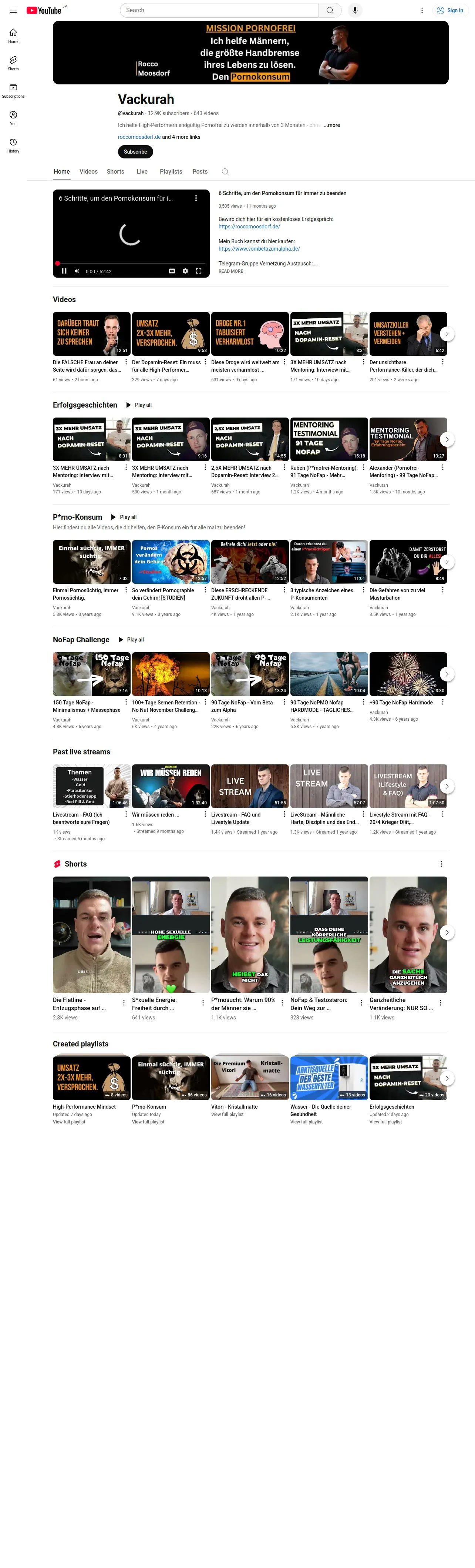Switch to the Live tab
The height and width of the screenshot is (1568, 475).
click(142, 172)
